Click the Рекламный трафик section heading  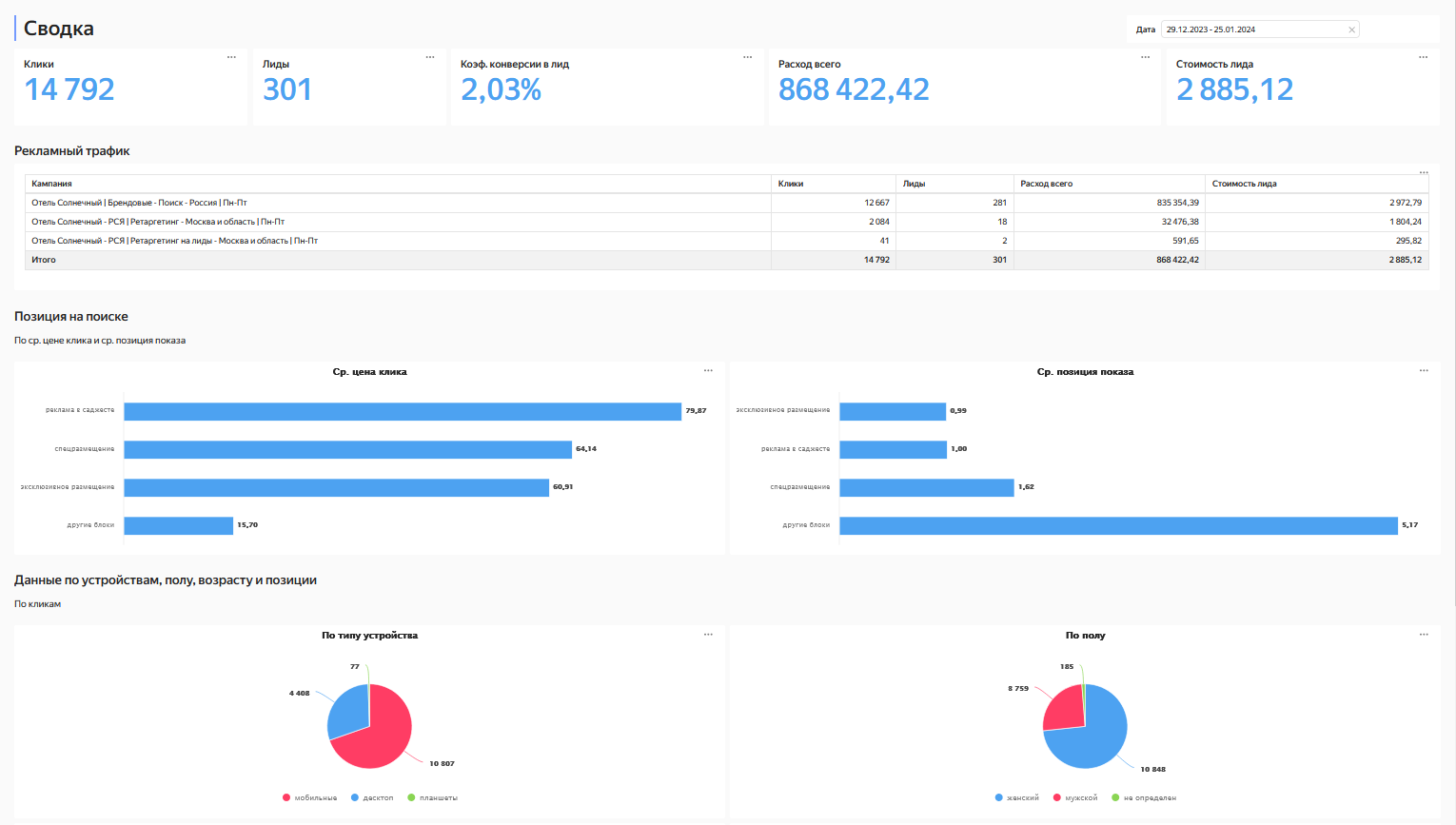point(72,151)
